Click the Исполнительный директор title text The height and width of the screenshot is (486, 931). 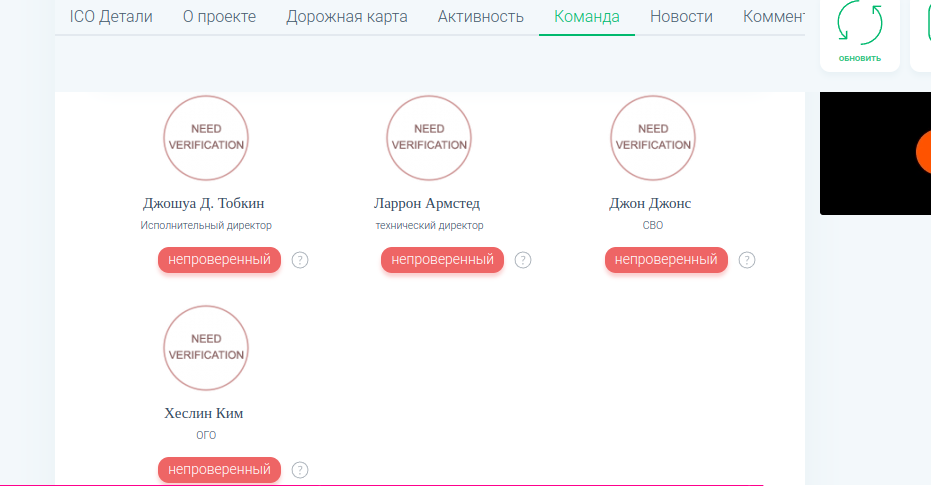[x=206, y=225]
